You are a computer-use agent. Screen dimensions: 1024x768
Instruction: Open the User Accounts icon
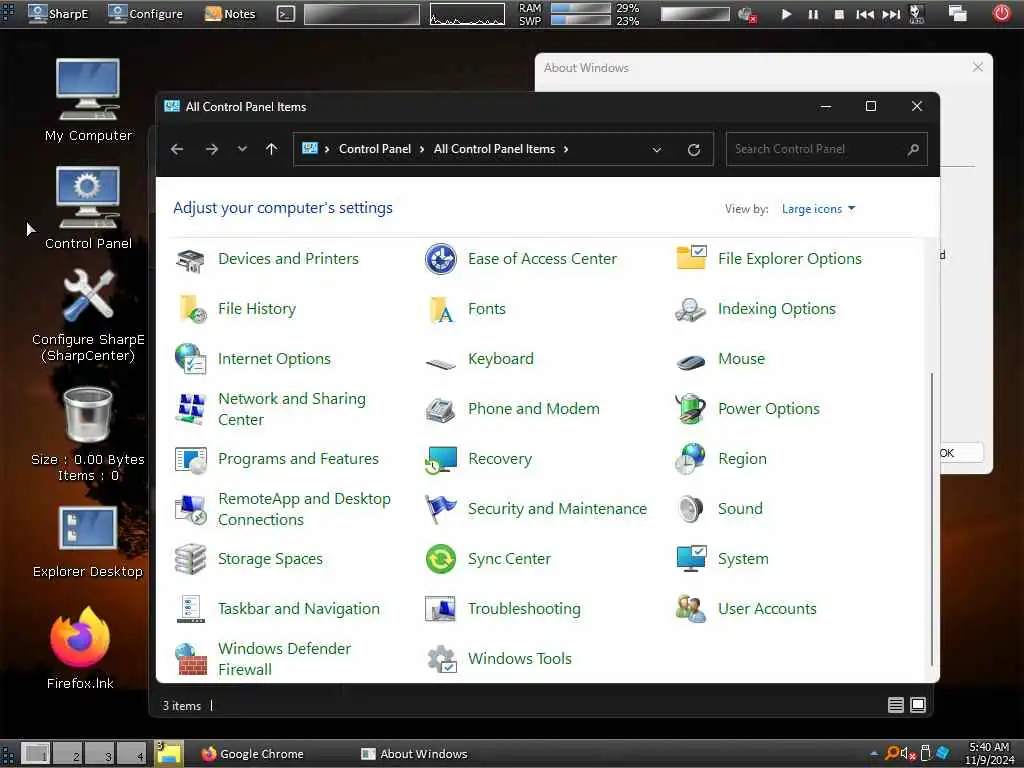690,609
